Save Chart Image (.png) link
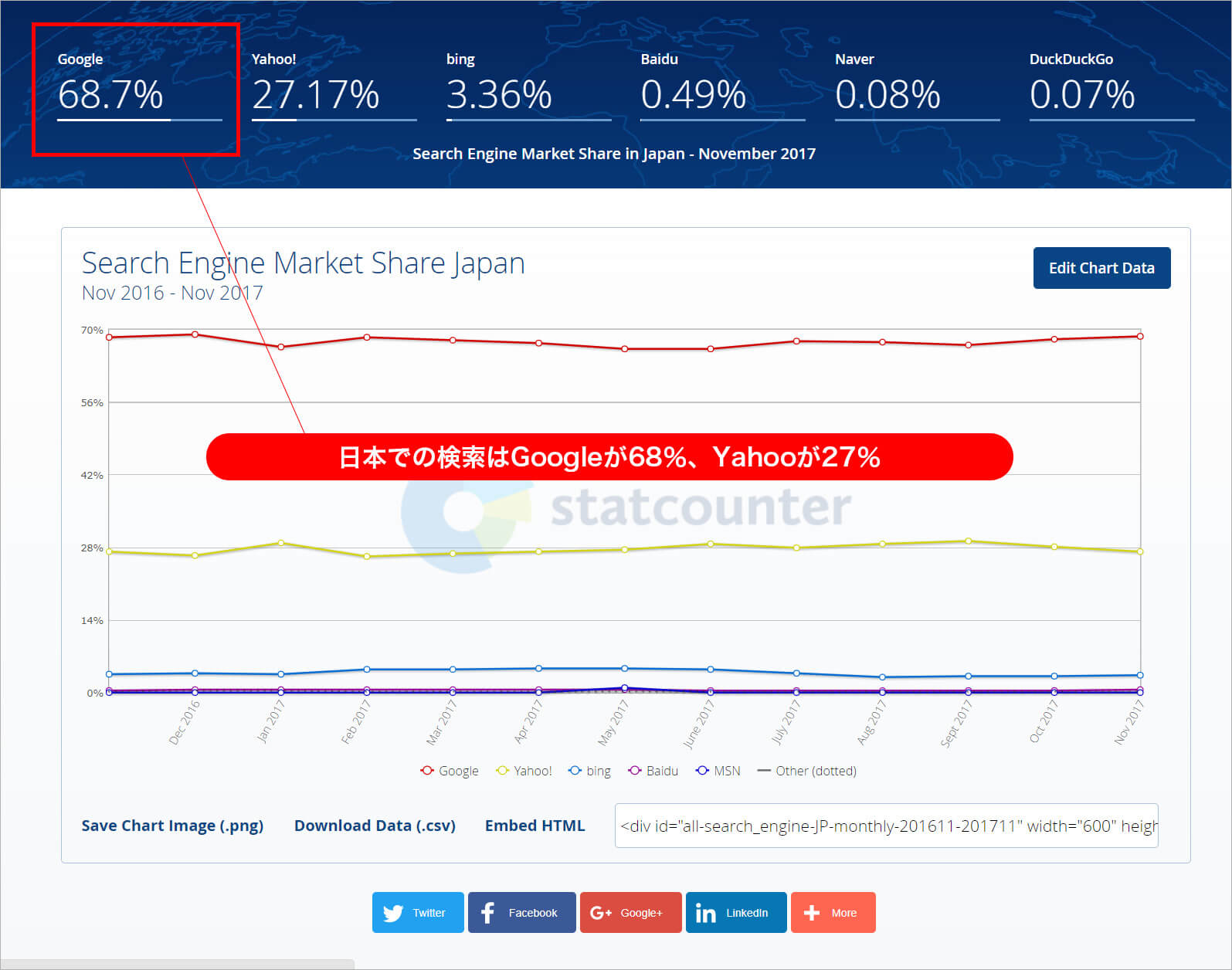Image resolution: width=1232 pixels, height=970 pixels. (x=172, y=826)
